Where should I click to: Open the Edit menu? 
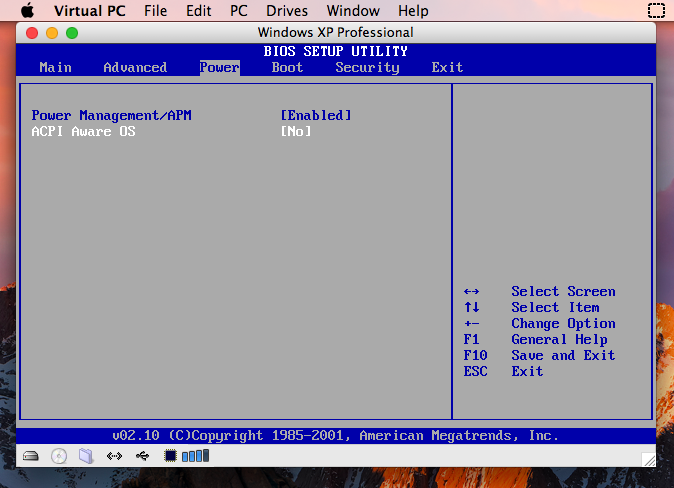click(x=198, y=10)
